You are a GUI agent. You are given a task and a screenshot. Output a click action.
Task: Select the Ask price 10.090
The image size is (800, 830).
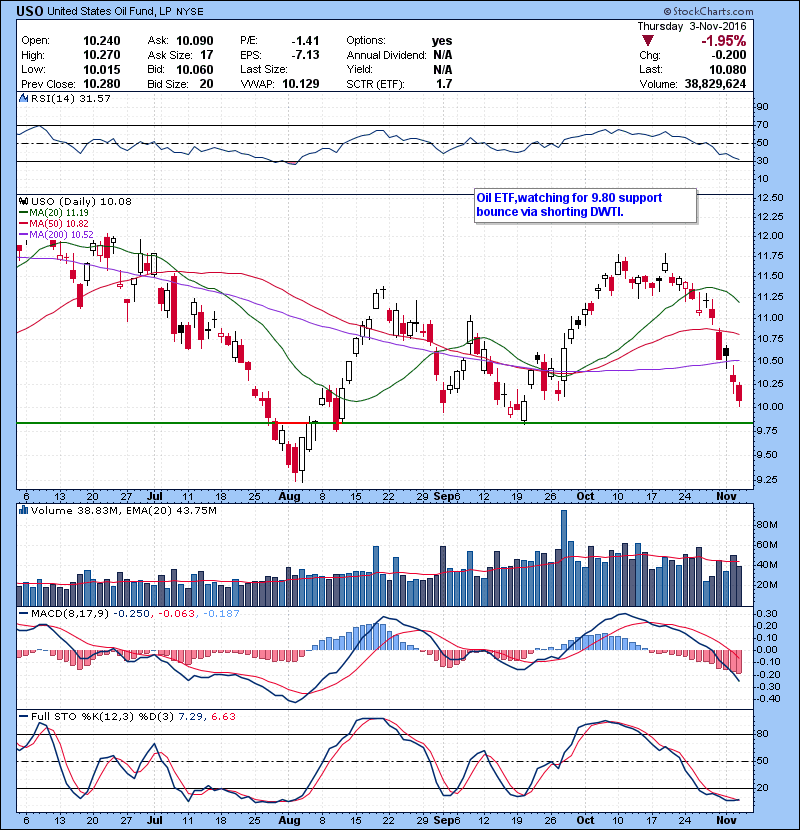pyautogui.click(x=195, y=41)
